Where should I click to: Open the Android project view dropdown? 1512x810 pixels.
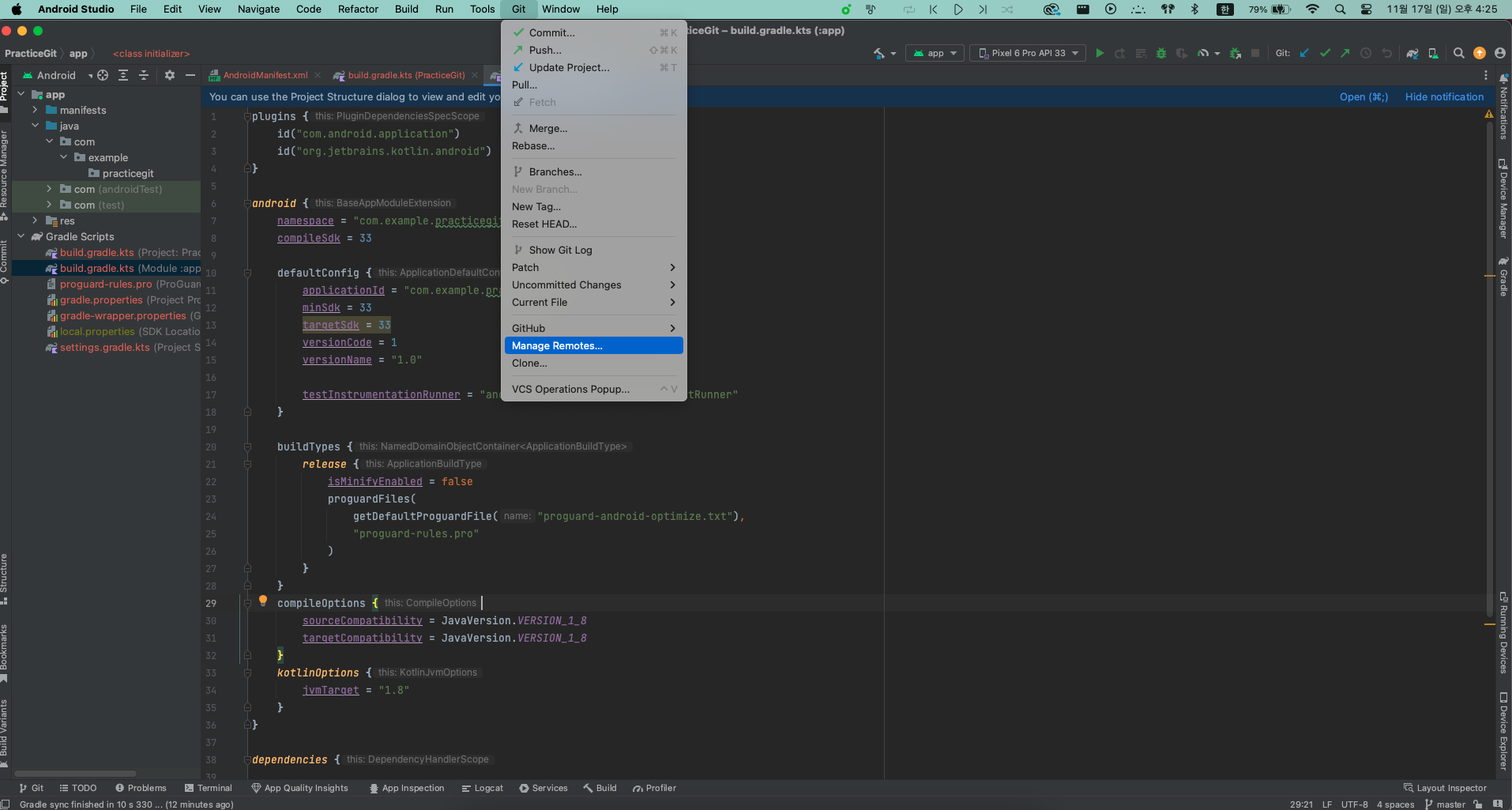[x=57, y=75]
